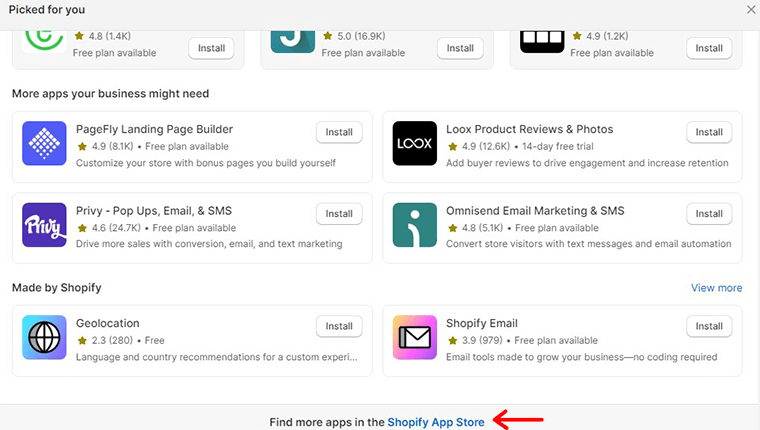This screenshot has height=430, width=760.
Task: Click the Loox Product Reviews & Photos title
Action: click(529, 129)
